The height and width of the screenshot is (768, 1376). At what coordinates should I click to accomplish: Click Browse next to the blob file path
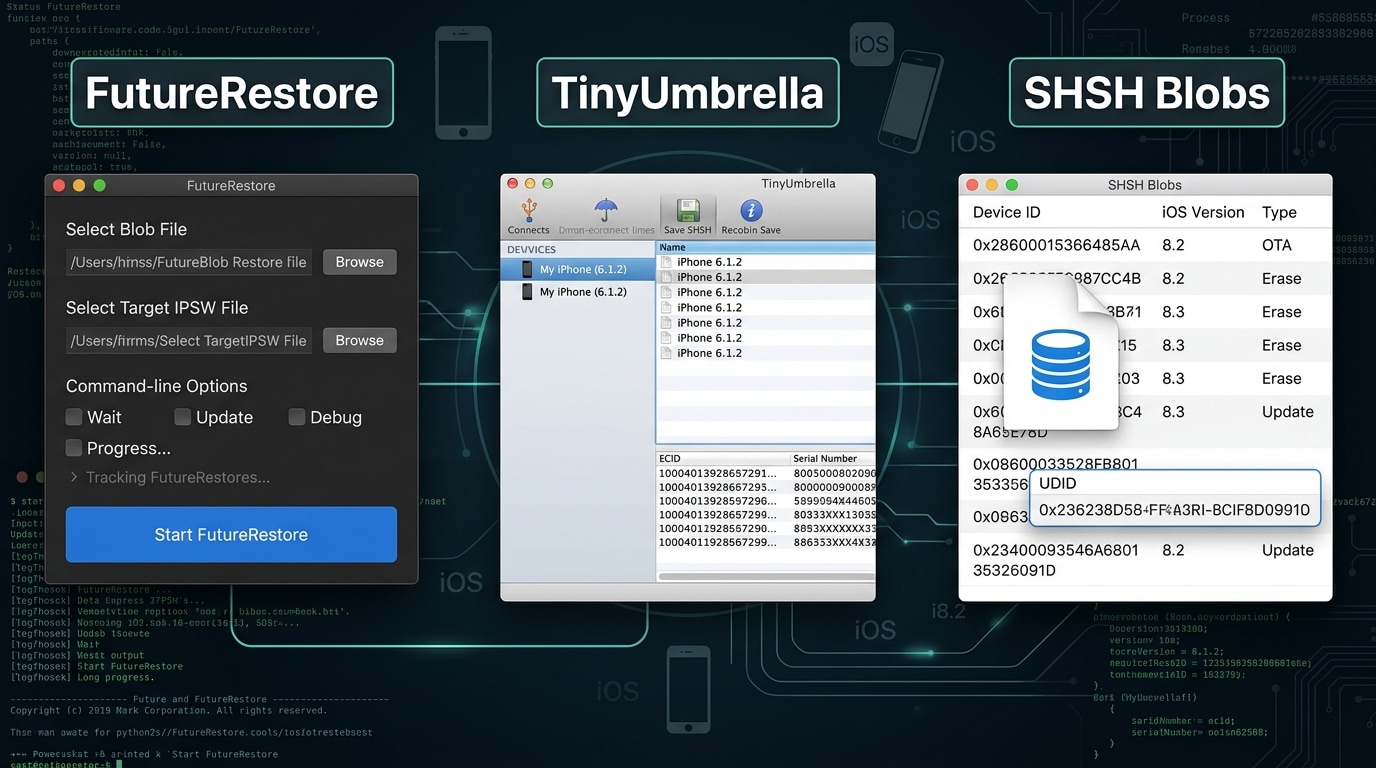click(360, 262)
